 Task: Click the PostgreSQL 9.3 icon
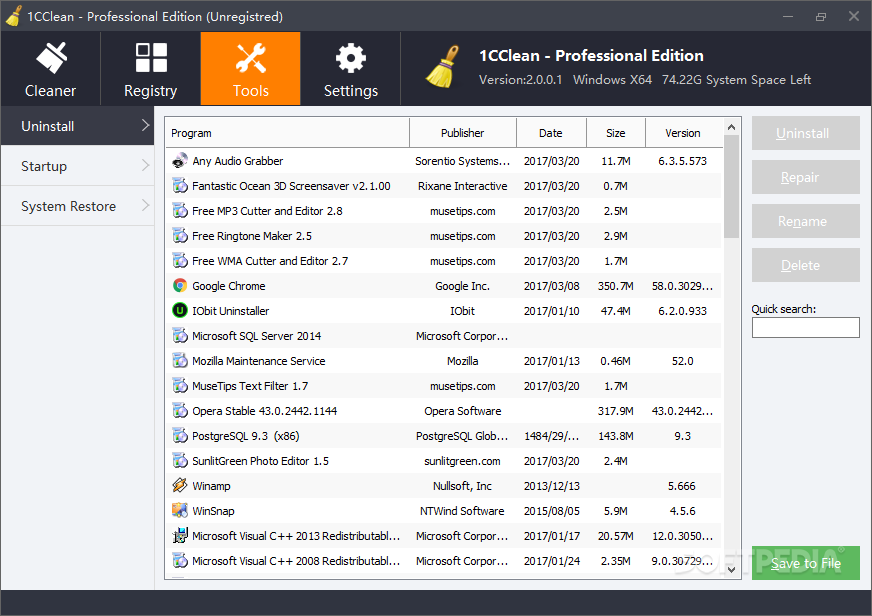click(180, 436)
